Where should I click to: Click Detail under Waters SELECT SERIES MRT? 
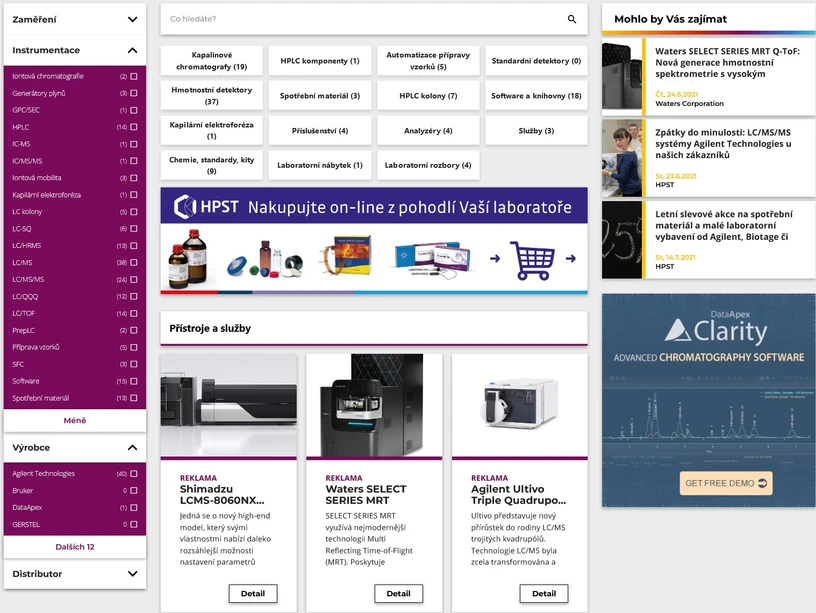tap(398, 593)
